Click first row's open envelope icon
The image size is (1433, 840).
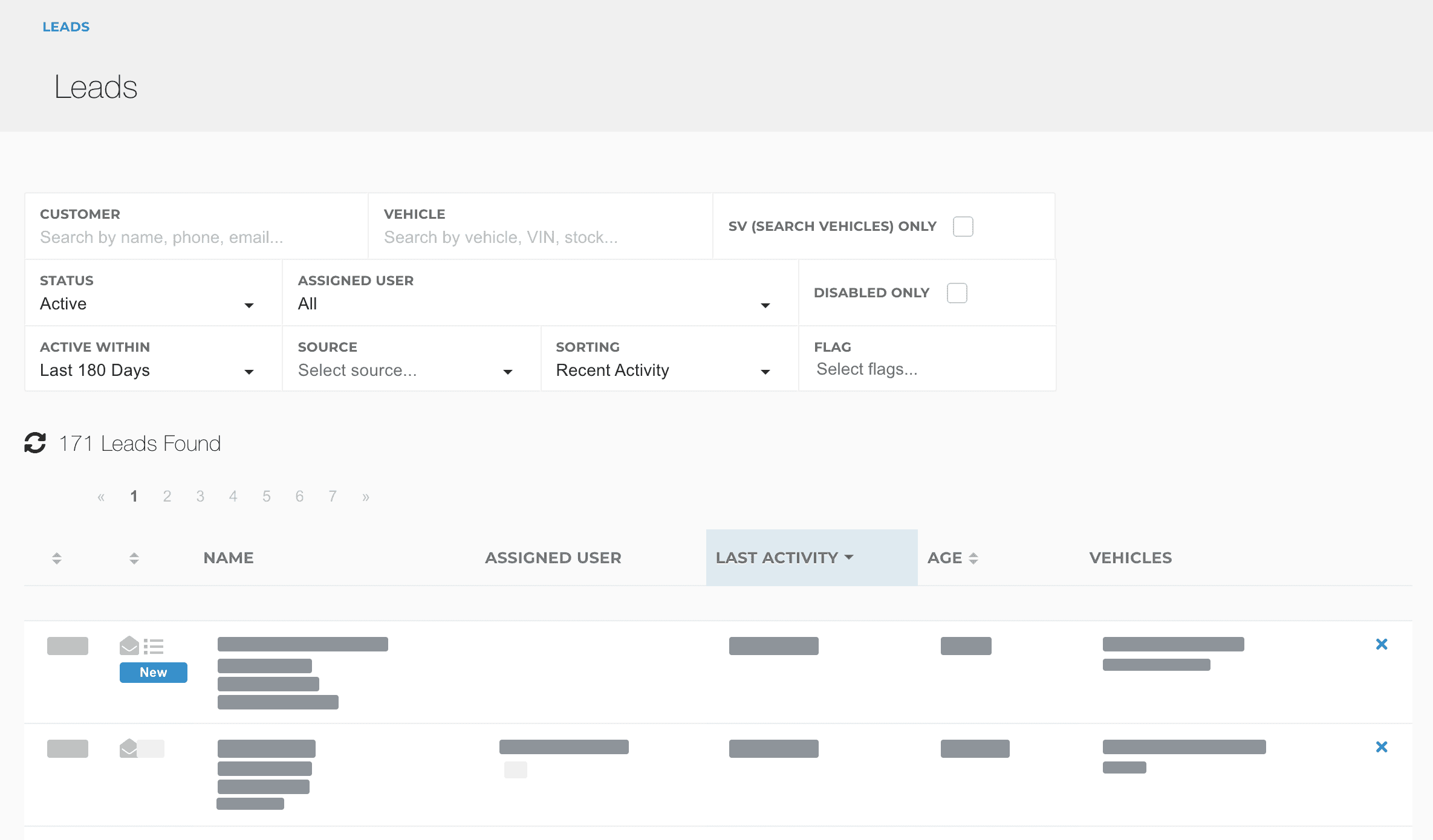(129, 645)
